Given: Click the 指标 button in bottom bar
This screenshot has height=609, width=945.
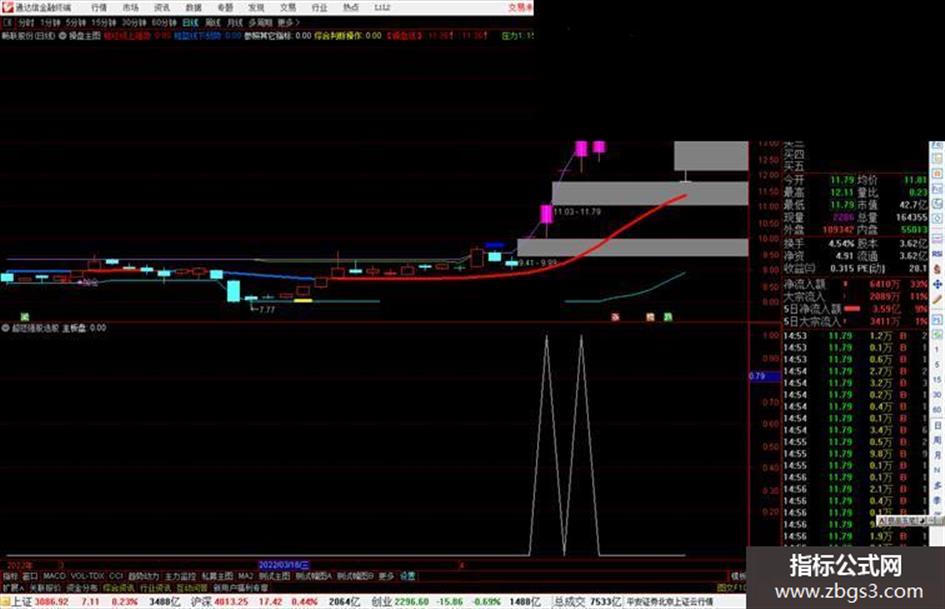Looking at the screenshot, I should (x=10, y=576).
